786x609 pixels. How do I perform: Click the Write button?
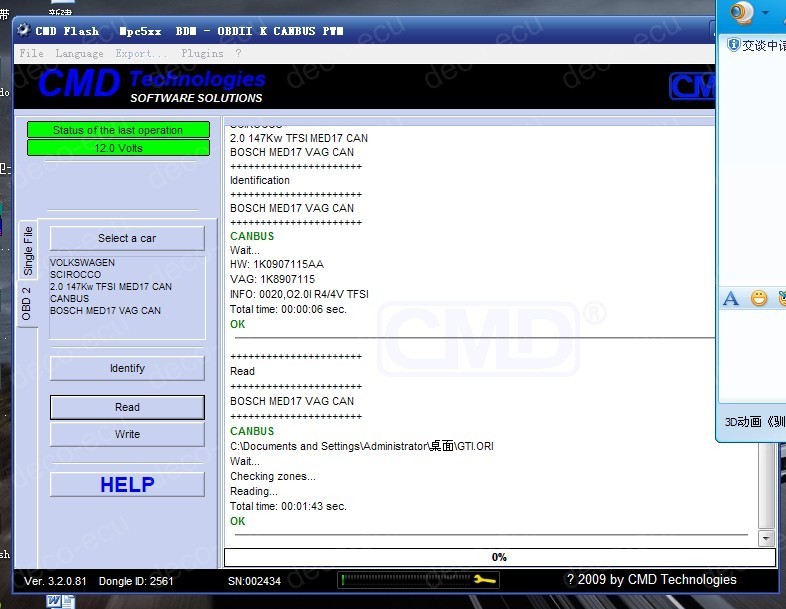[x=127, y=434]
